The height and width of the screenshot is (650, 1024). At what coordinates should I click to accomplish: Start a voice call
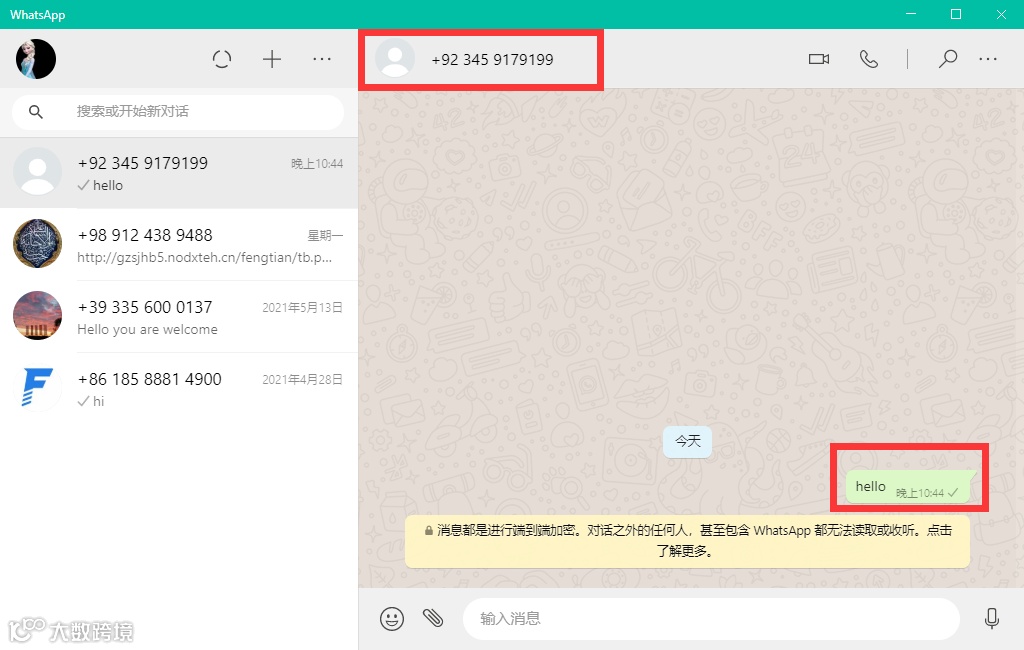pos(869,59)
